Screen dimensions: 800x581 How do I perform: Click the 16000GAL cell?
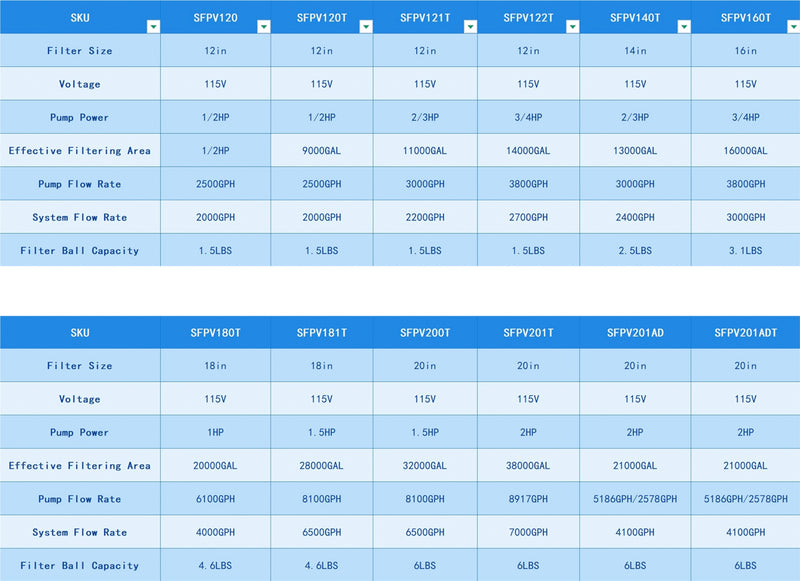[745, 151]
